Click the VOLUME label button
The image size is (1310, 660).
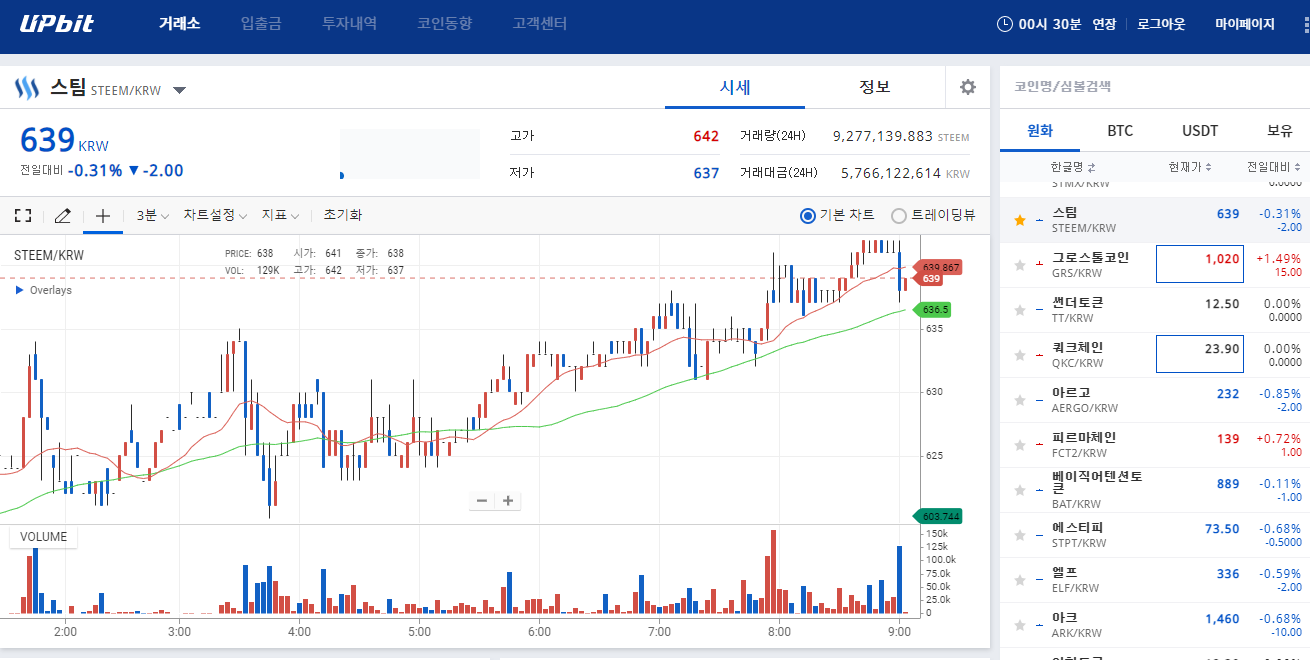(x=43, y=537)
